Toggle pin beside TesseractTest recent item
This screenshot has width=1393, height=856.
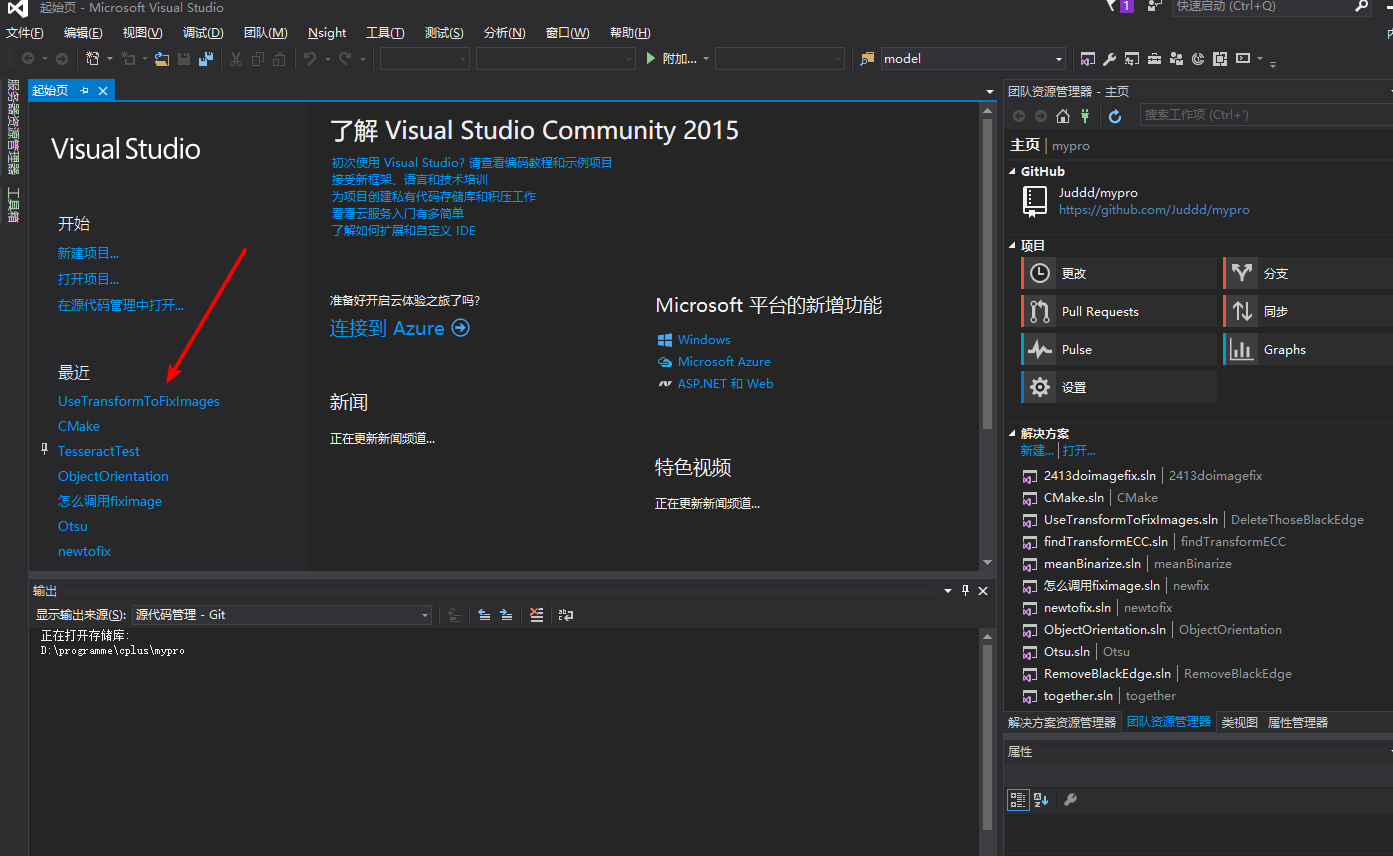(44, 451)
